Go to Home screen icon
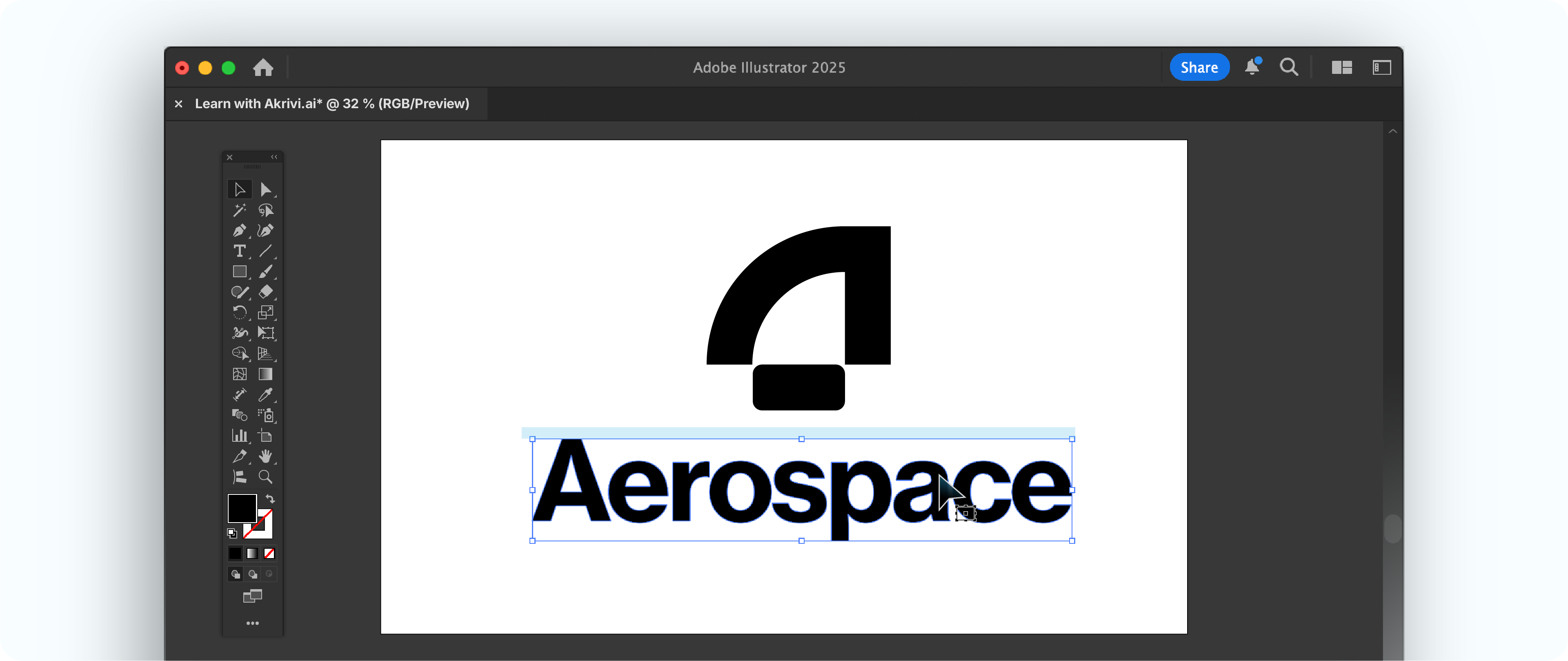Viewport: 1568px width, 661px height. pyautogui.click(x=263, y=67)
